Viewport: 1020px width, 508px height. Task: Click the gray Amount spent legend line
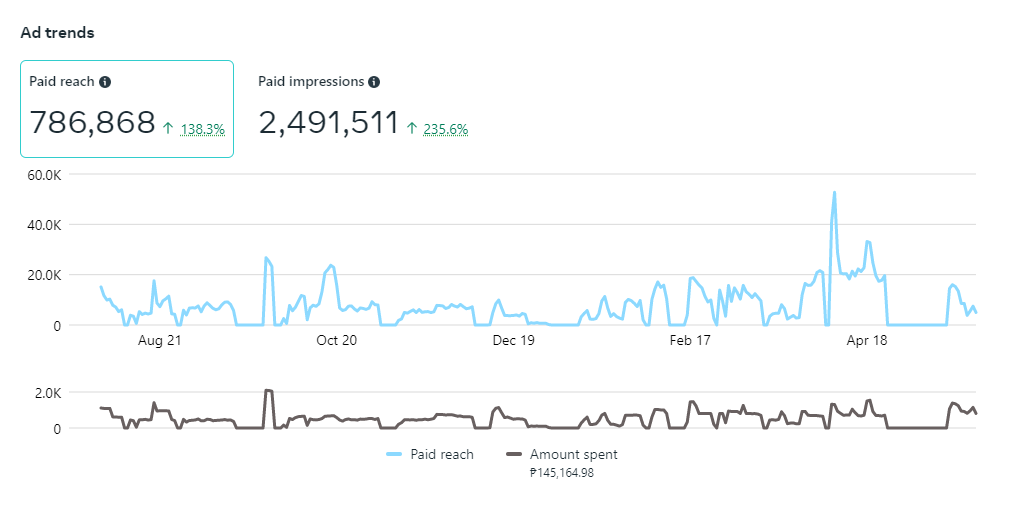coord(515,454)
